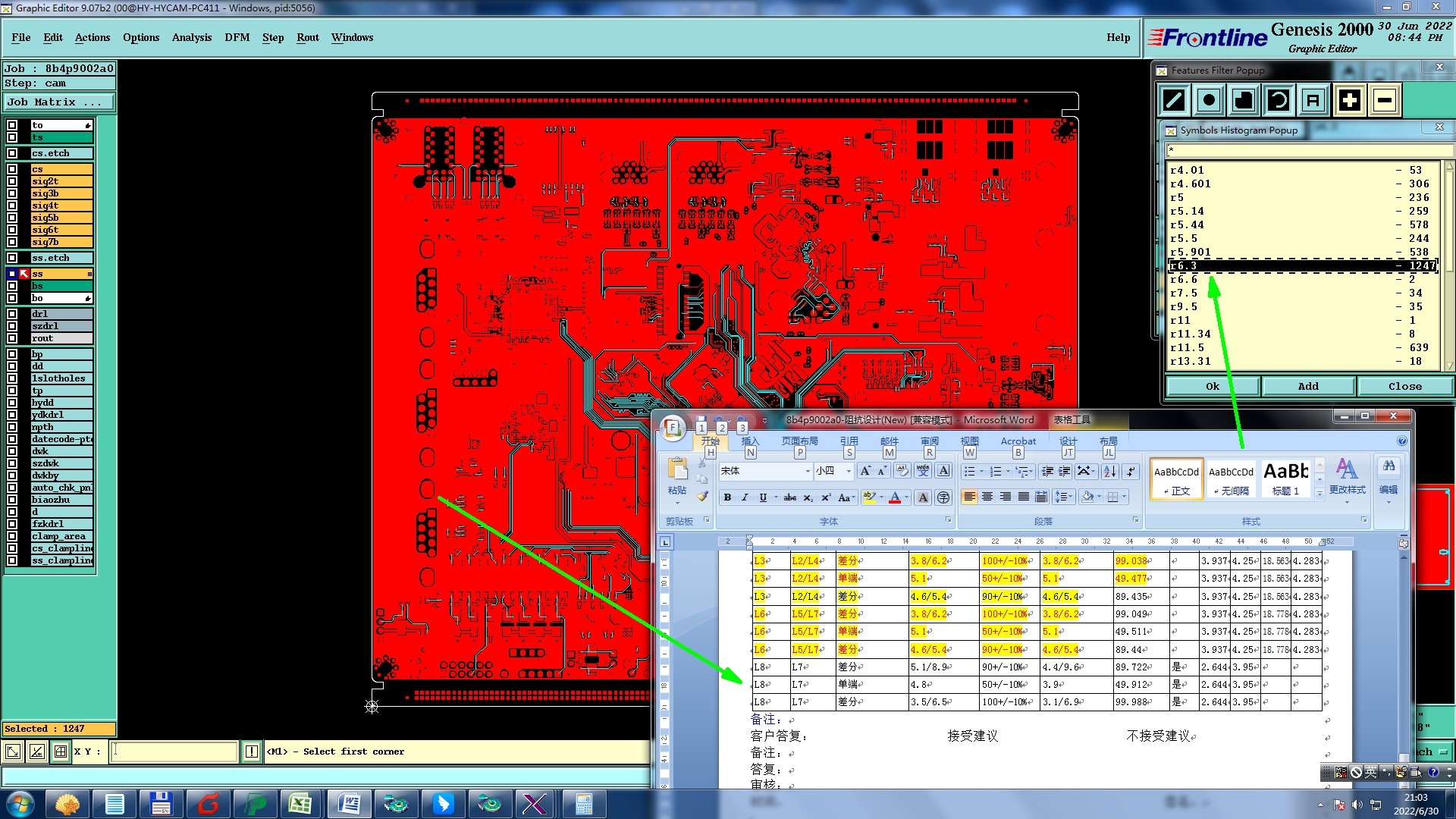The image size is (1456, 819).
Task: Click the Add button in Symbols Histogram
Action: tap(1307, 386)
